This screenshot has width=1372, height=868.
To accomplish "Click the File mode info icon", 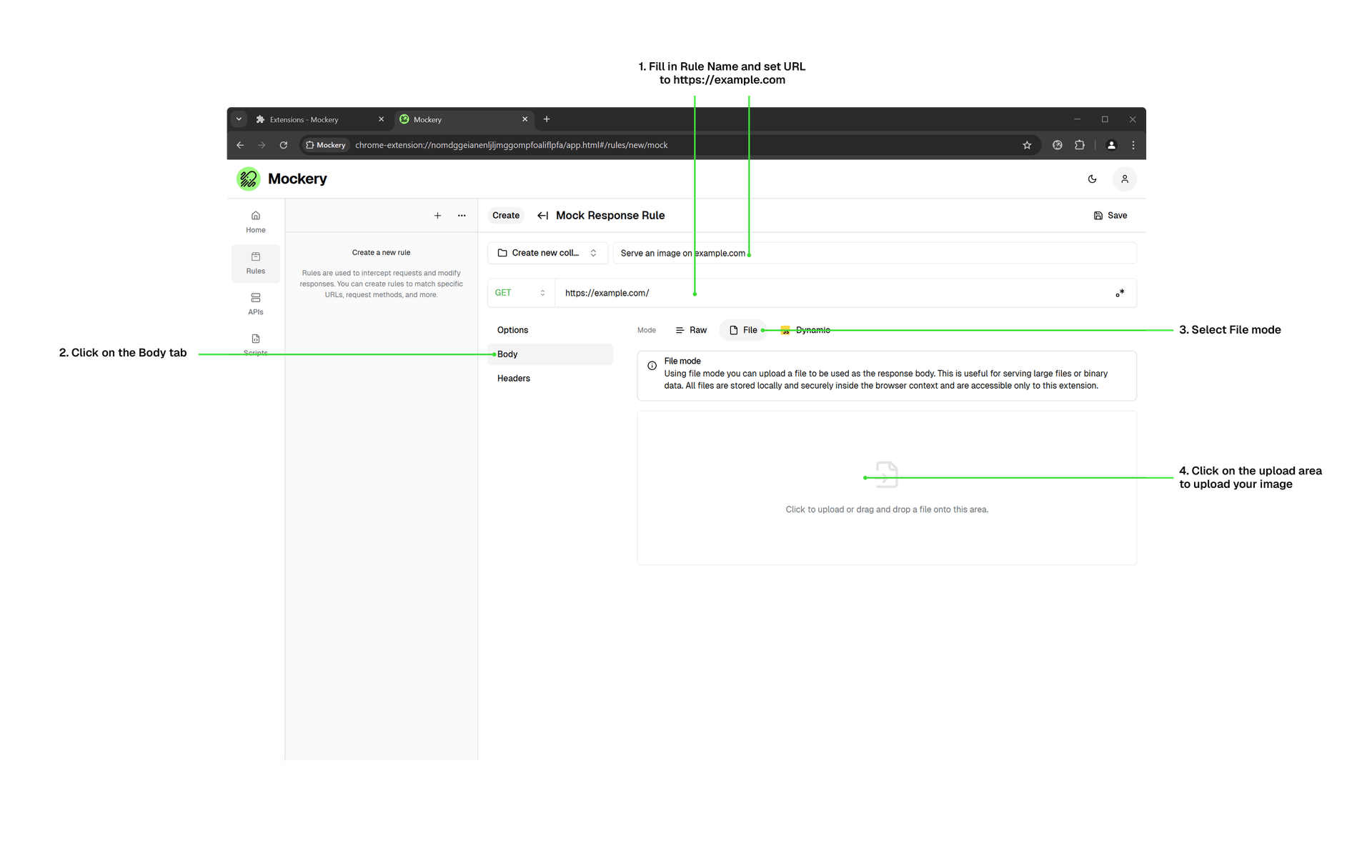I will (652, 366).
